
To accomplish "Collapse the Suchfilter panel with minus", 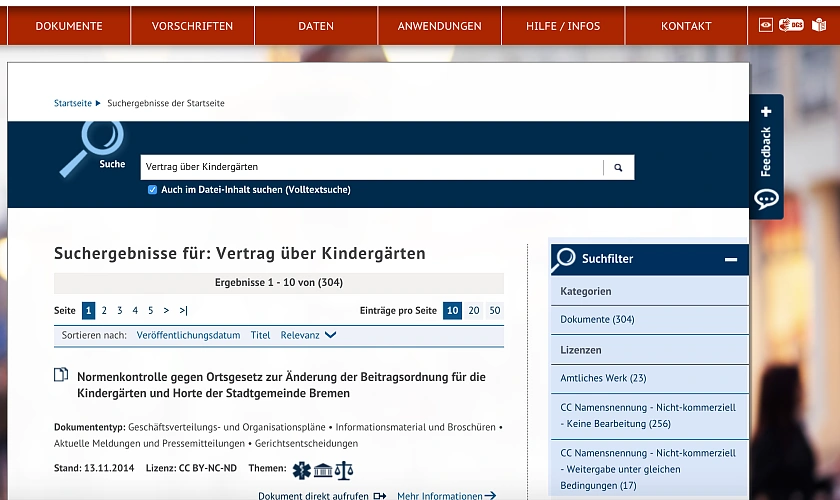I will (731, 259).
